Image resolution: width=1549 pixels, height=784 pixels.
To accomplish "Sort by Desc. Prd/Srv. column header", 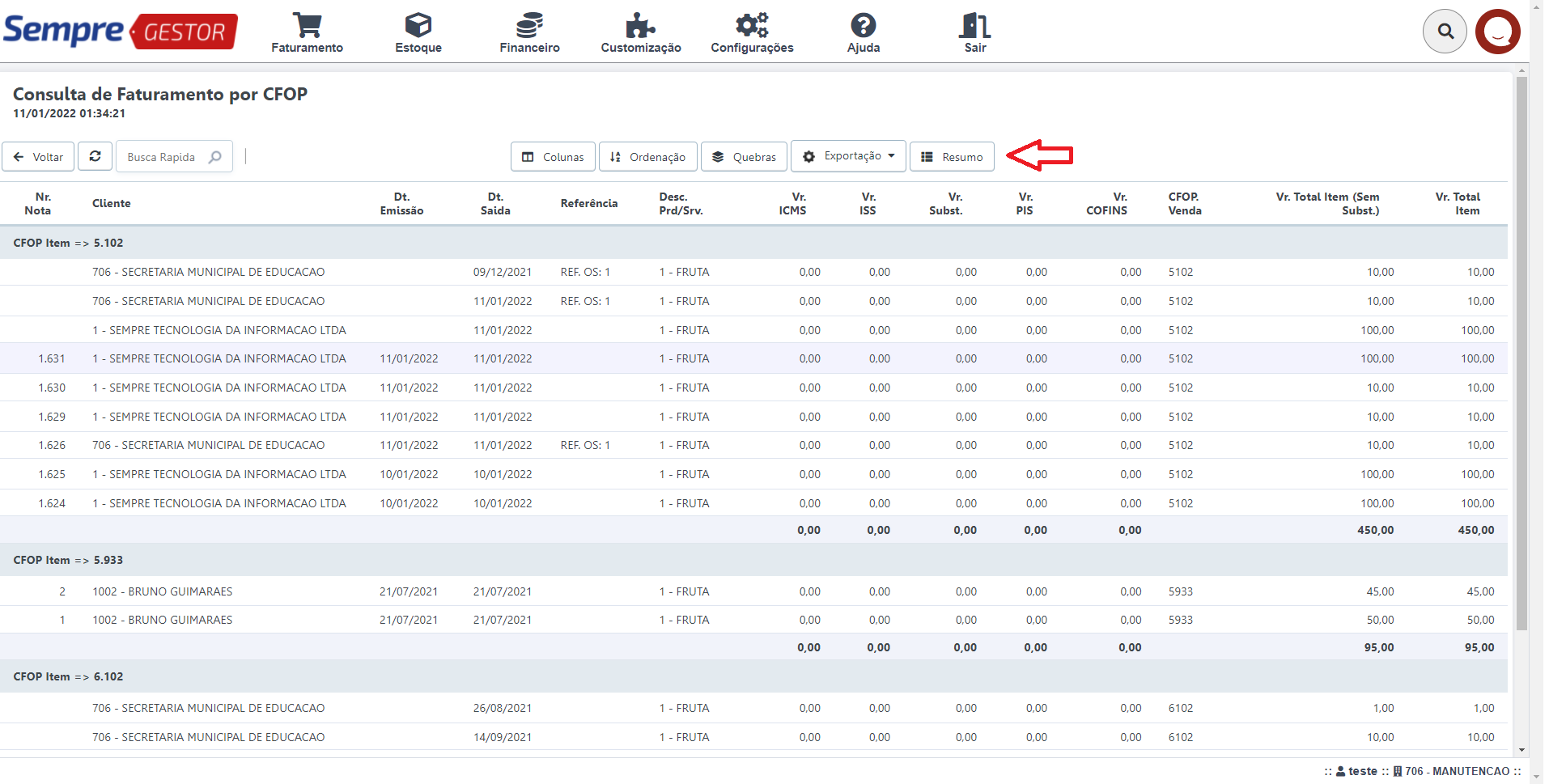I will [x=681, y=203].
